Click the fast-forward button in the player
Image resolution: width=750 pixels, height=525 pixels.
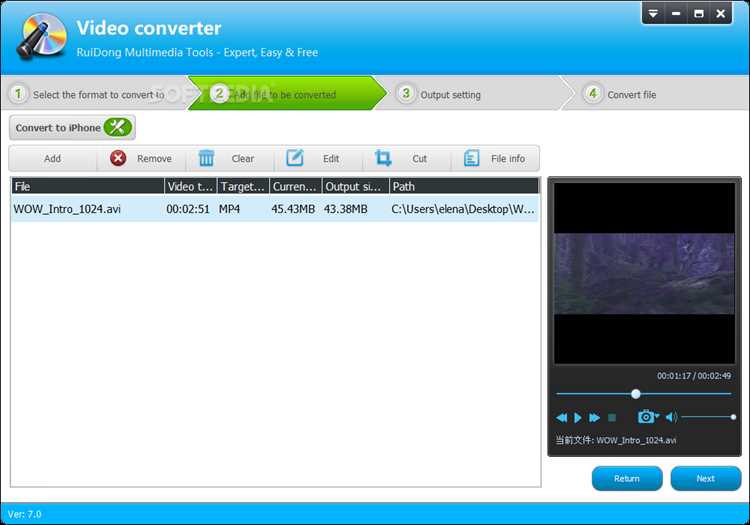click(594, 418)
